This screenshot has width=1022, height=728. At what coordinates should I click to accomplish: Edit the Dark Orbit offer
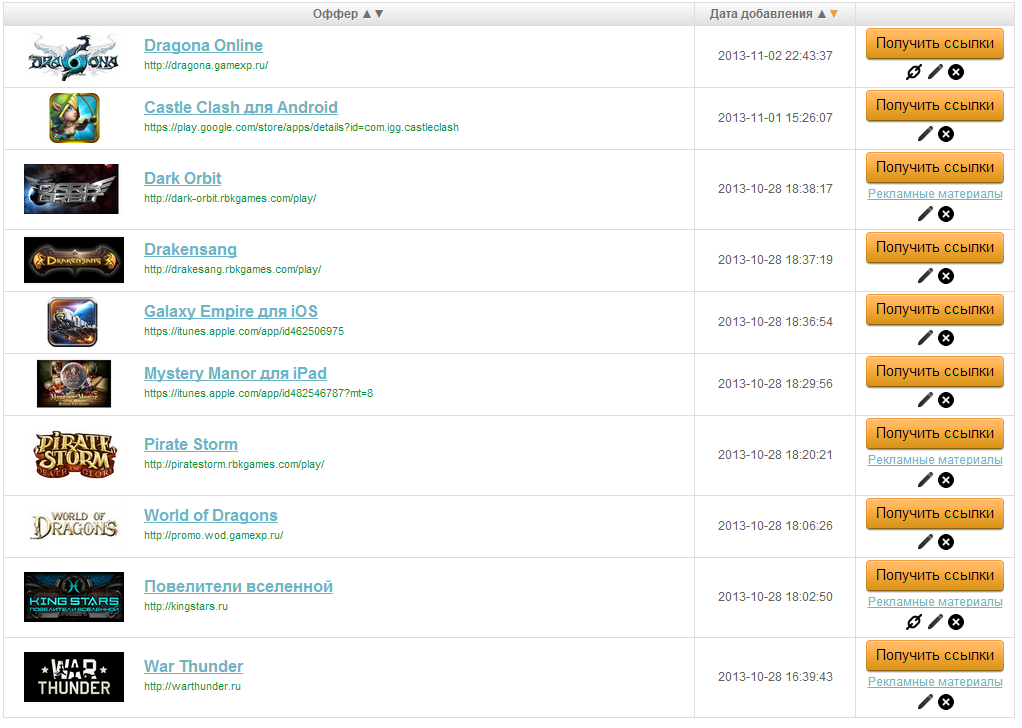click(x=925, y=214)
